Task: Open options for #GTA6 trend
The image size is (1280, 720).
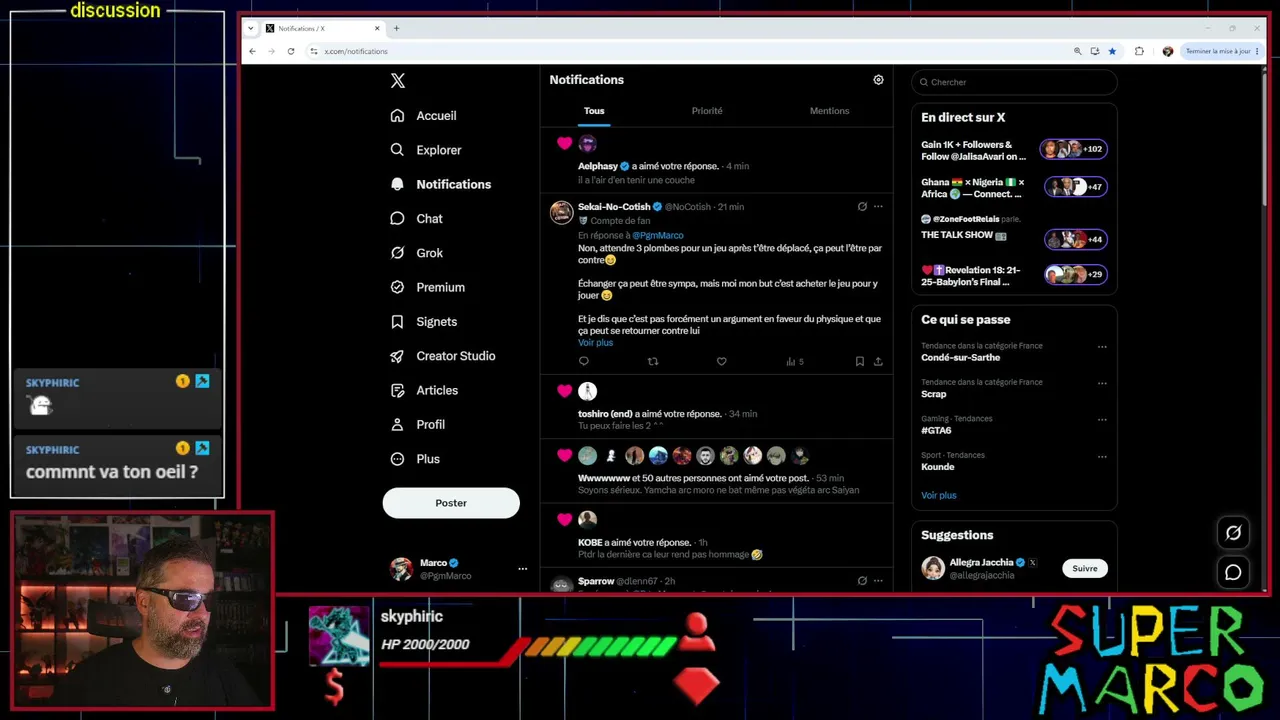Action: (1102, 420)
